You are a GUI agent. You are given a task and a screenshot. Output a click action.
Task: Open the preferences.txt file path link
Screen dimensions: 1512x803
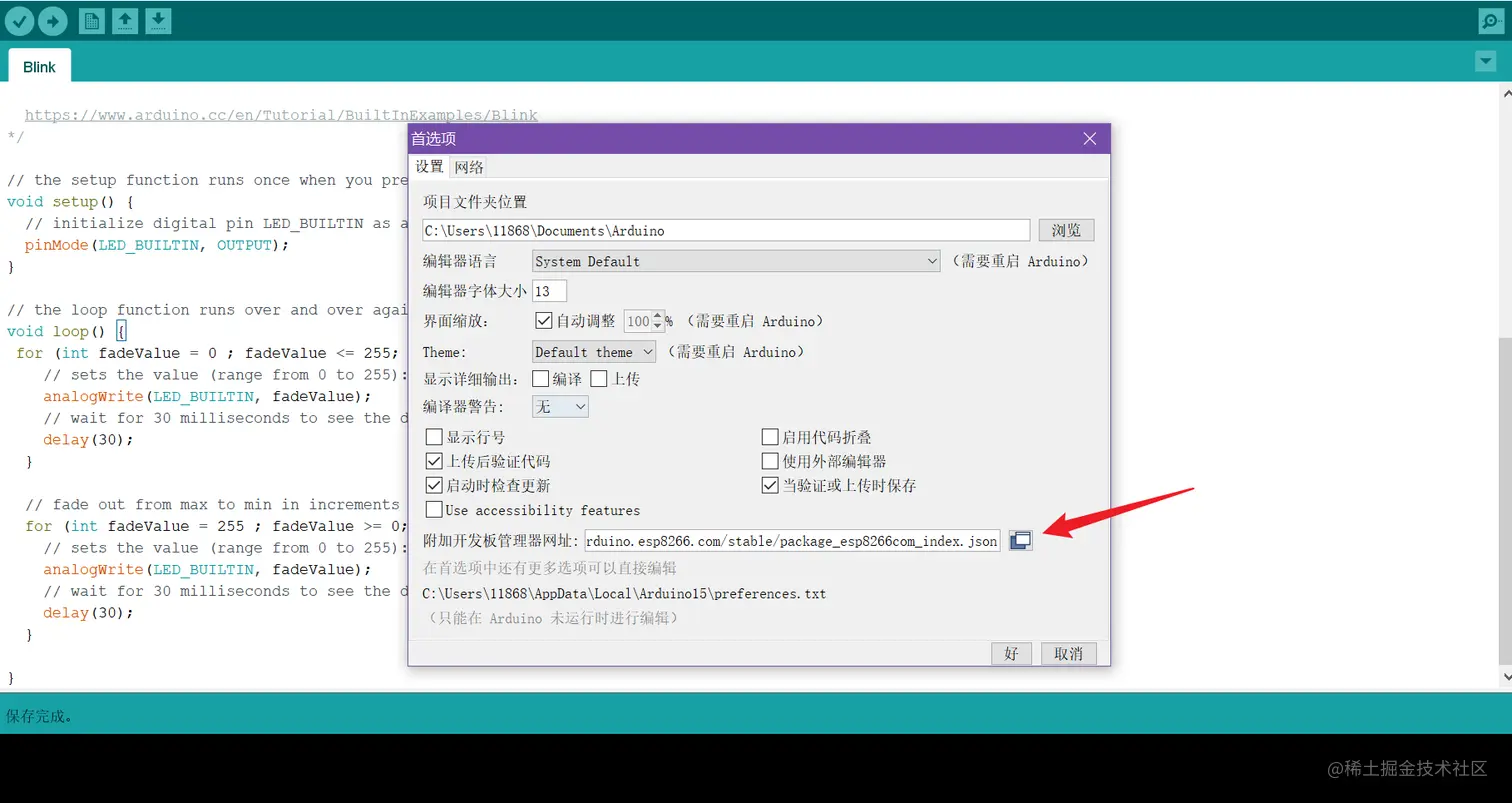pos(624,593)
